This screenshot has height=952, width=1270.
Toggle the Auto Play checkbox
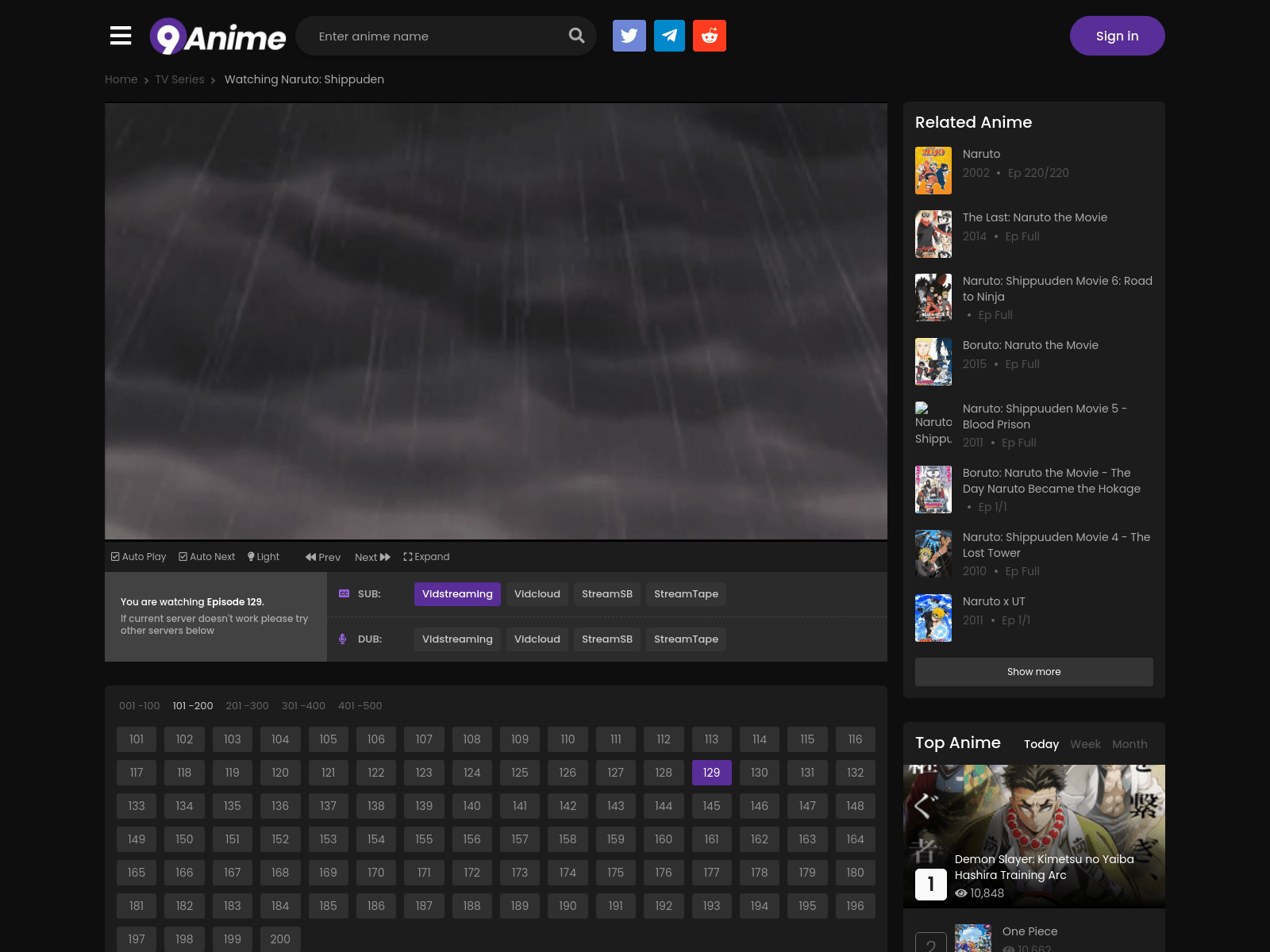point(139,557)
